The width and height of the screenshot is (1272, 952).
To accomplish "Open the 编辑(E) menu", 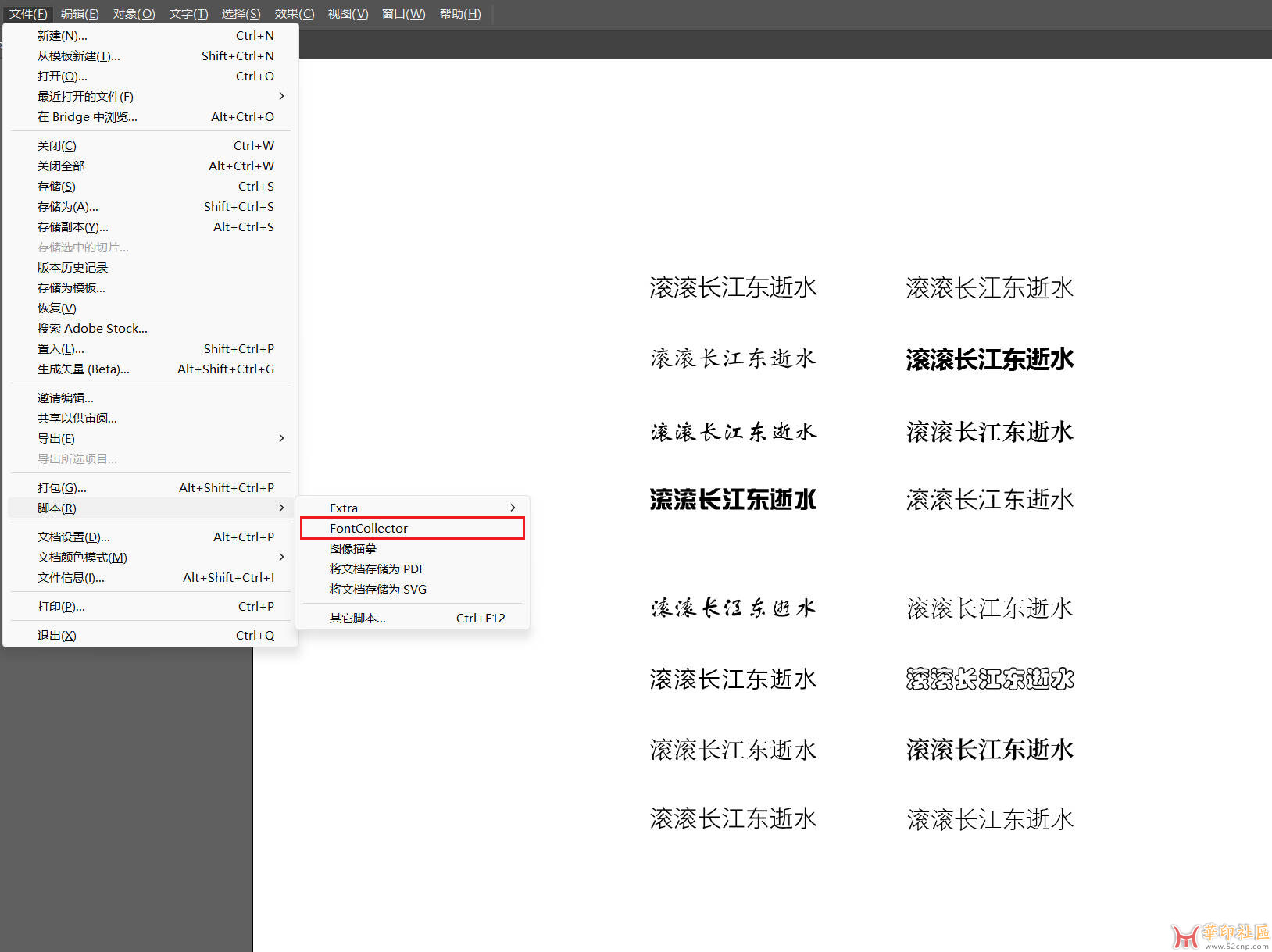I will coord(80,14).
